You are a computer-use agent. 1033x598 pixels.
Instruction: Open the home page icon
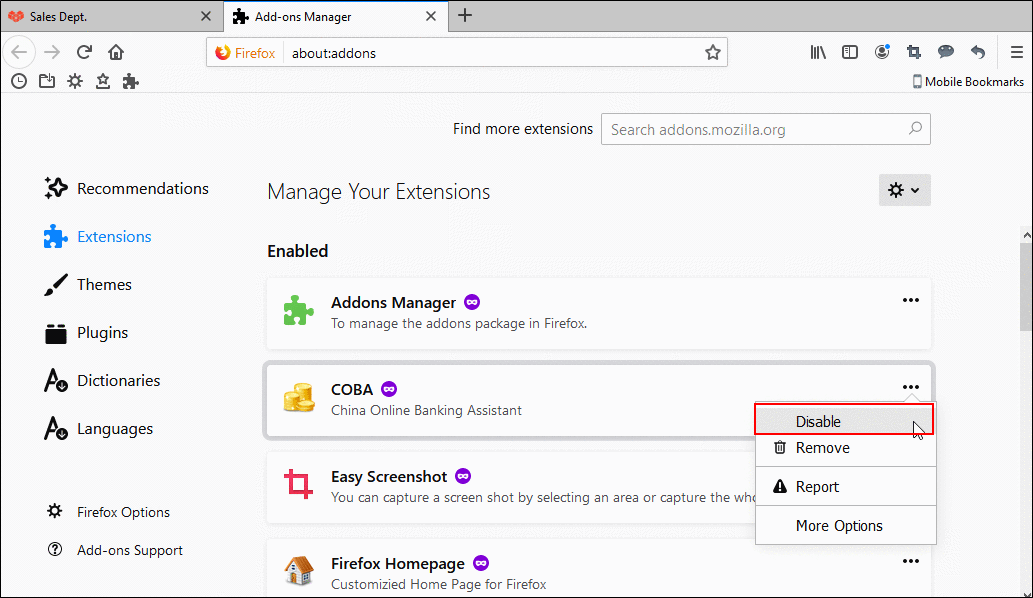(x=116, y=52)
